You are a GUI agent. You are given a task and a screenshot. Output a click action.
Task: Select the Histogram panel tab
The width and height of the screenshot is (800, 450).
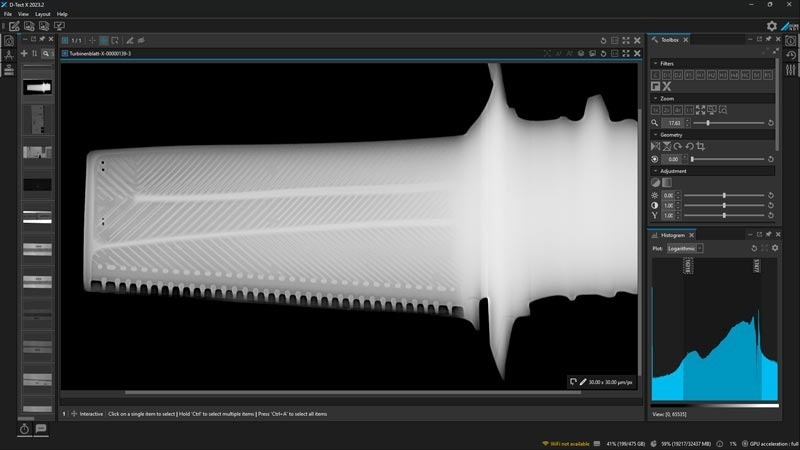tap(672, 235)
